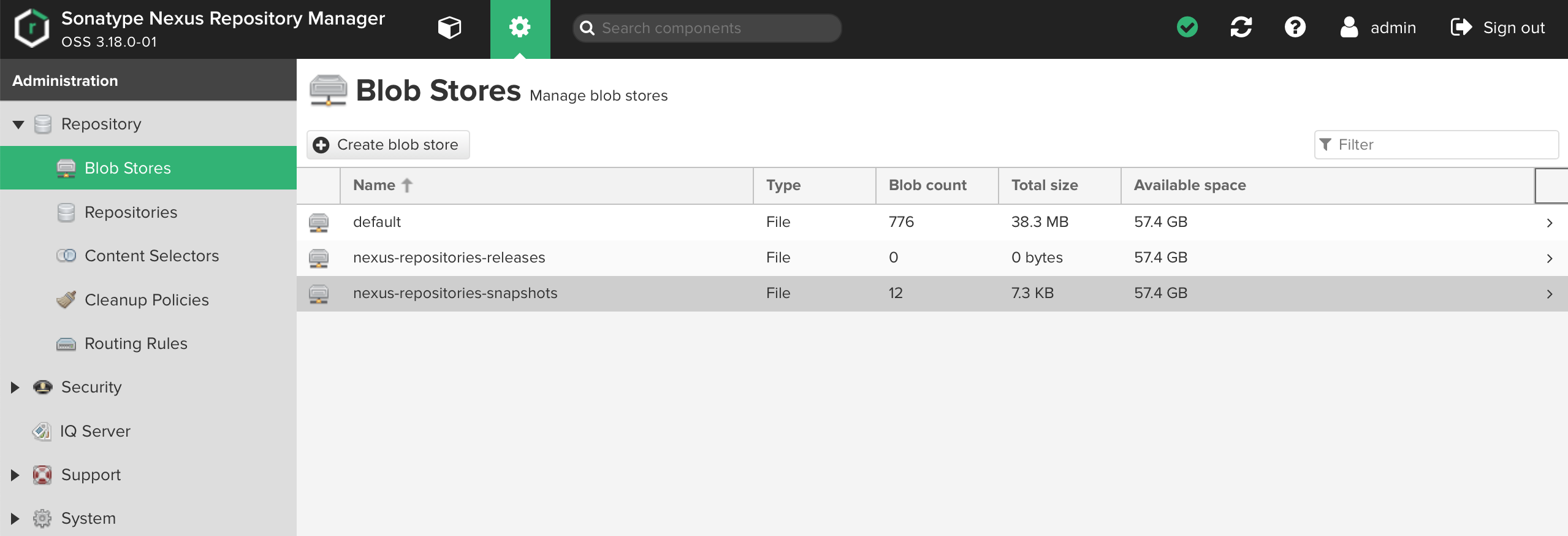Click the Security icon
1568x536 pixels.
[43, 387]
